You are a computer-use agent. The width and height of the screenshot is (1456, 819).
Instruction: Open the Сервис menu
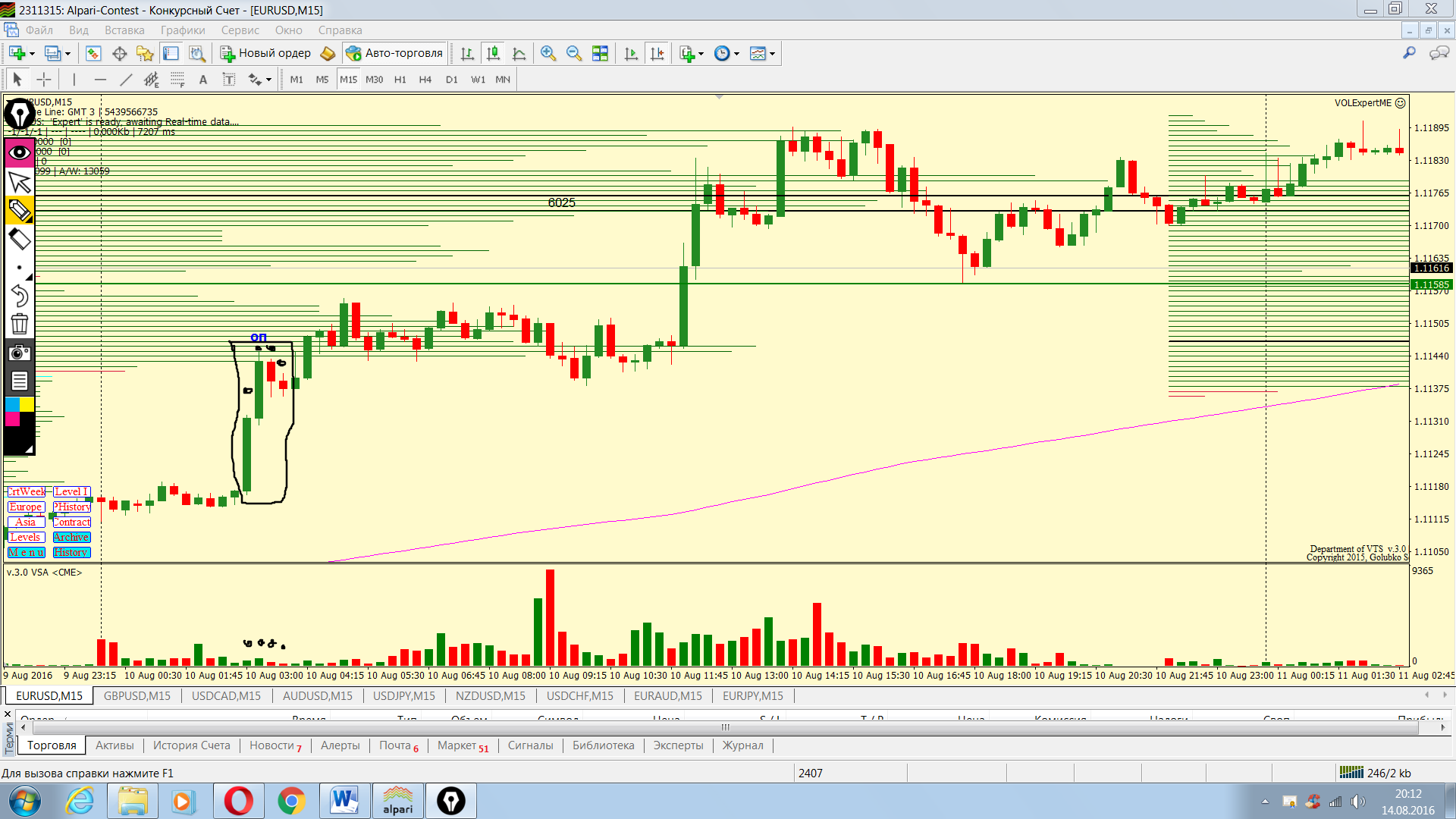[240, 30]
